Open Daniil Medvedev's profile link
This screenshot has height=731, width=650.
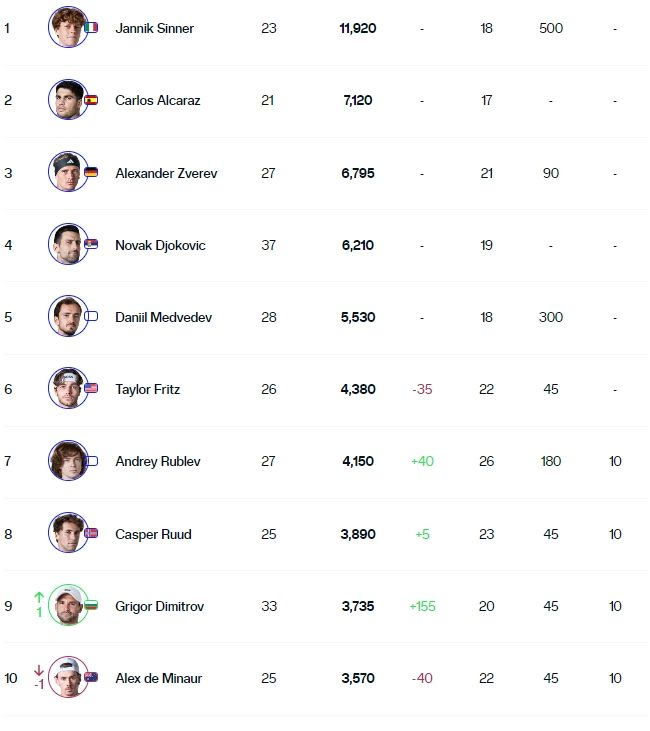tap(163, 317)
